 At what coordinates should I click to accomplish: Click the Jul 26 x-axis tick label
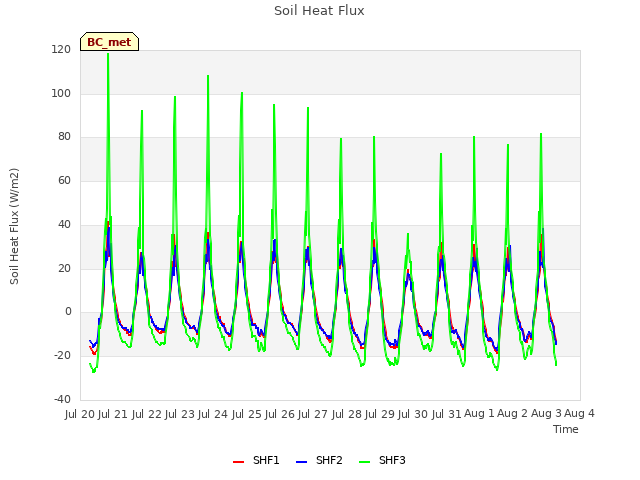click(280, 414)
